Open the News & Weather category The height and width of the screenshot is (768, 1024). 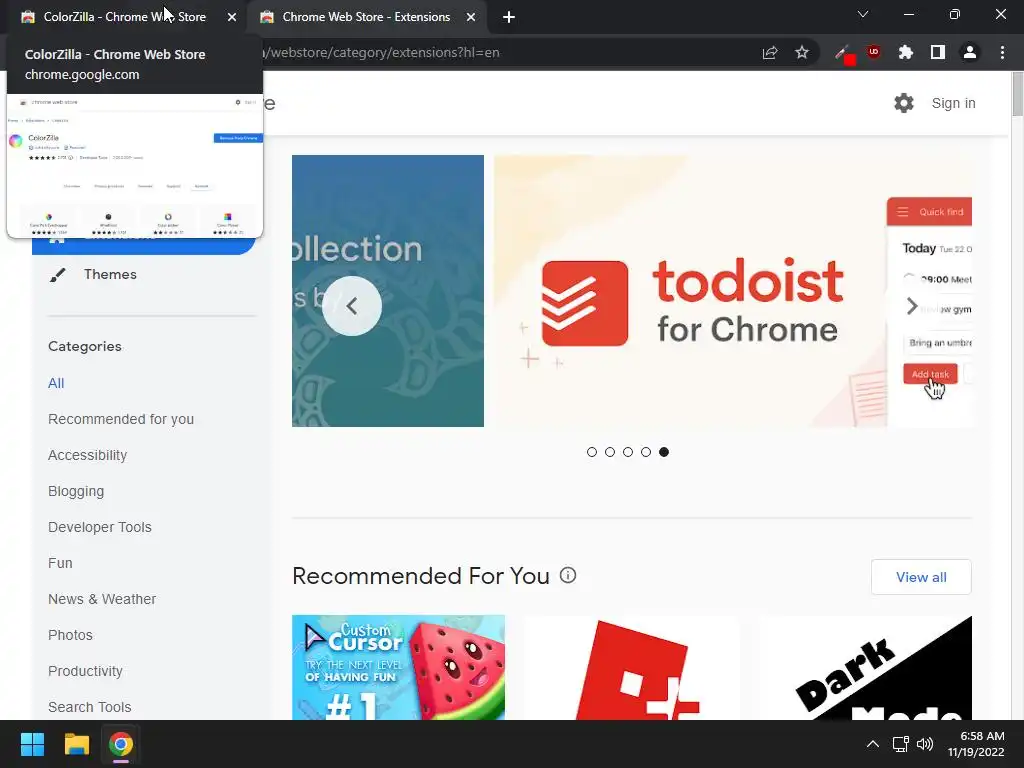click(102, 599)
